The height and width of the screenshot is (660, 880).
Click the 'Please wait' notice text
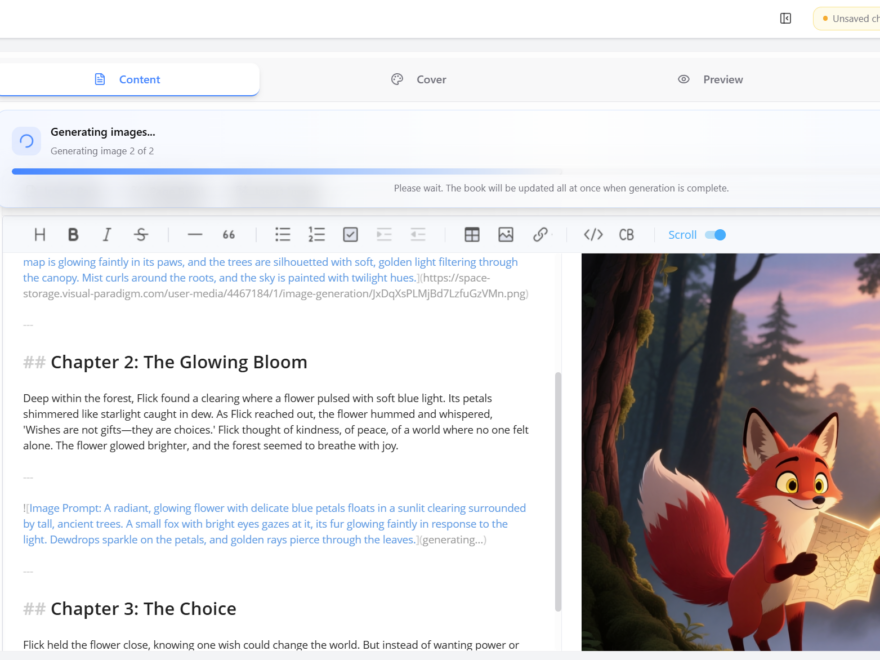(561, 189)
